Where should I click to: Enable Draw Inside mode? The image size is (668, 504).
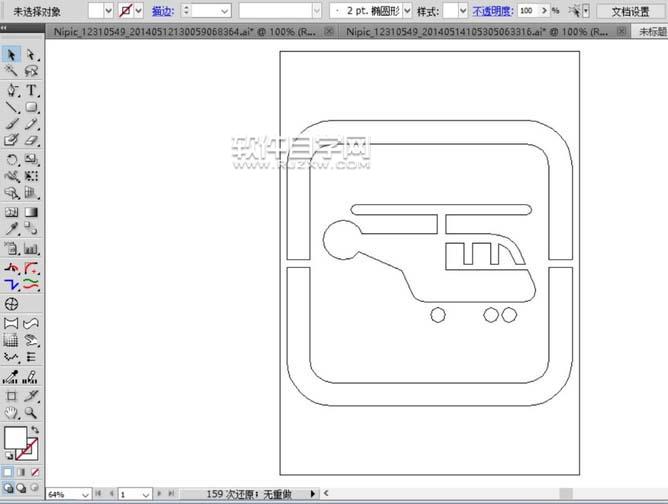click(35, 487)
